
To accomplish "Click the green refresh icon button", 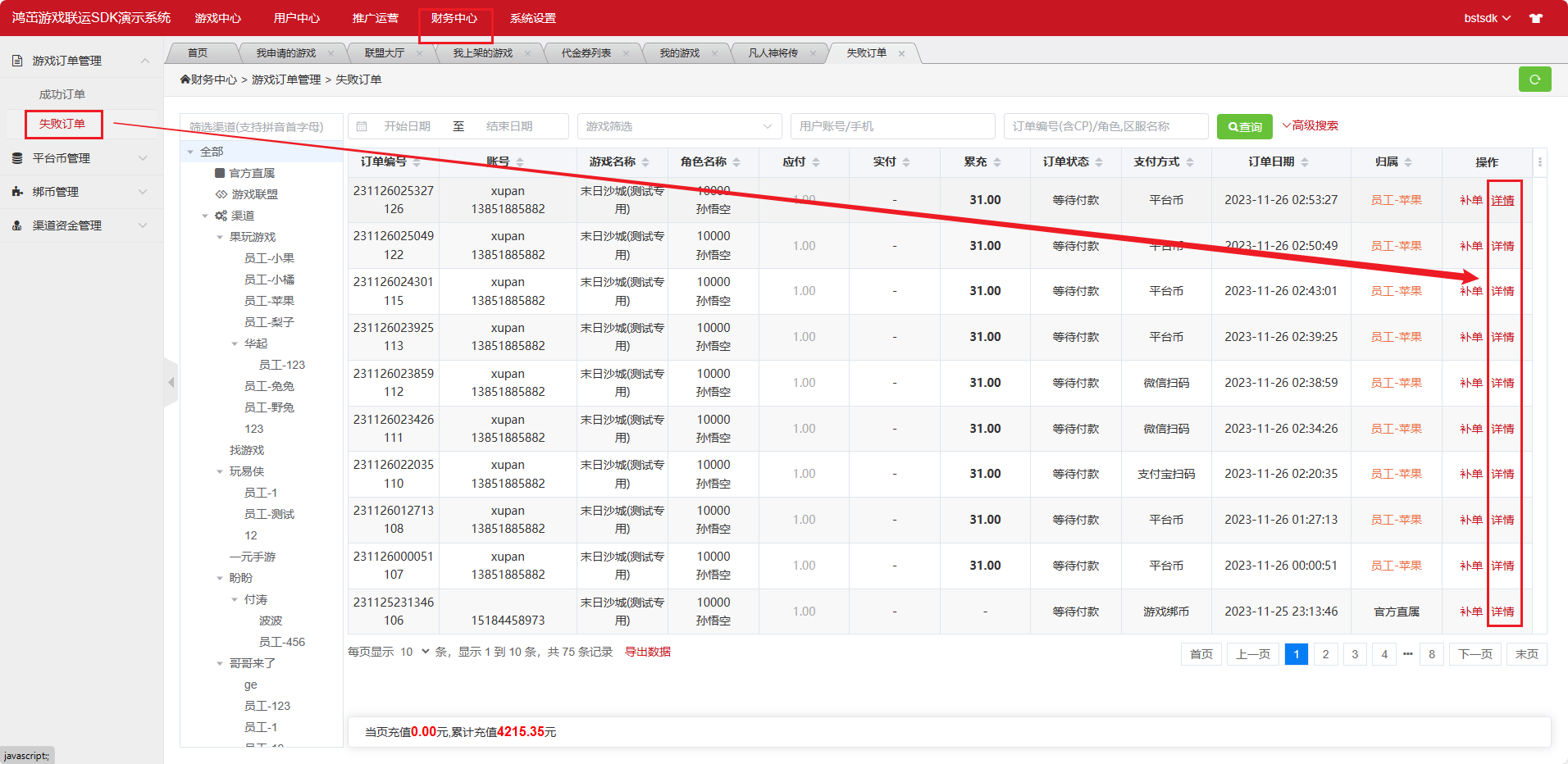I will [x=1534, y=80].
